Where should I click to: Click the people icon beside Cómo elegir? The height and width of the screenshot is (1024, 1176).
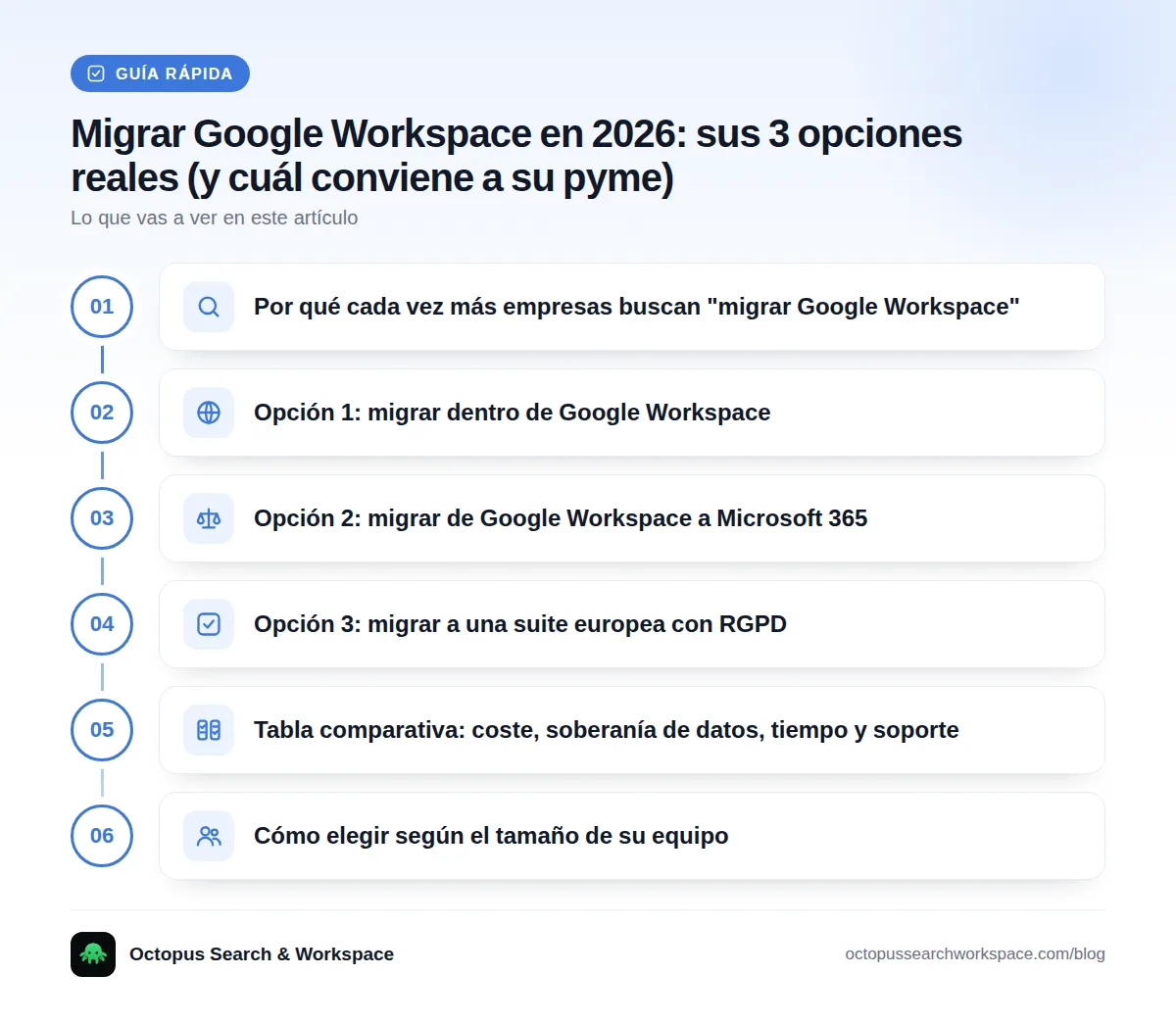(209, 836)
